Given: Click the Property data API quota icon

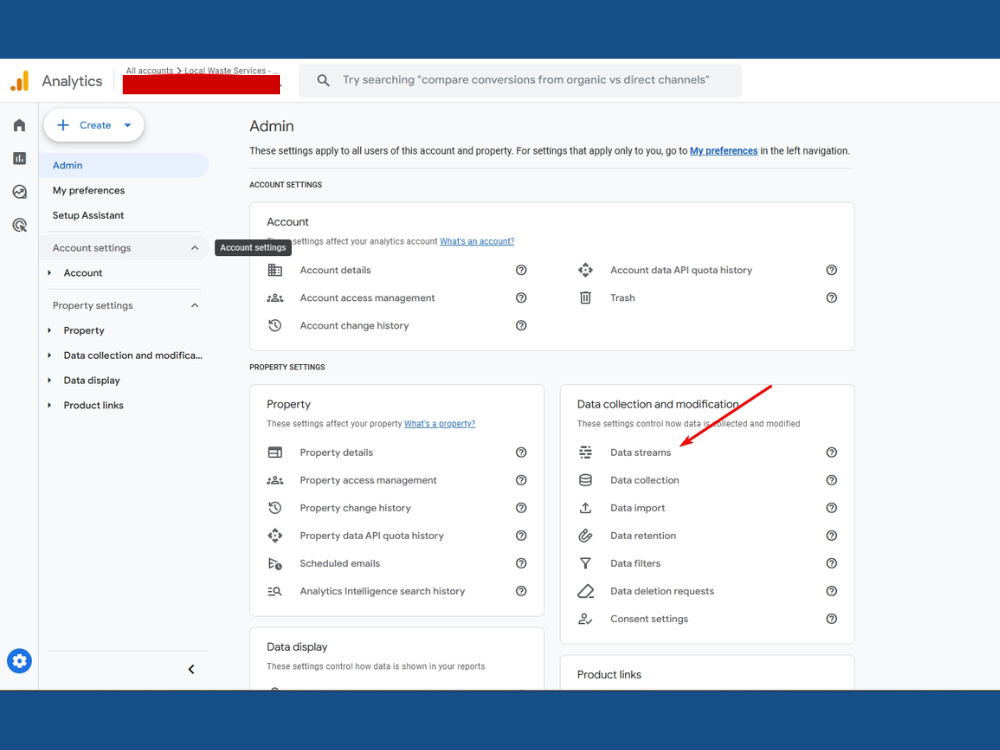Looking at the screenshot, I should 275,536.
